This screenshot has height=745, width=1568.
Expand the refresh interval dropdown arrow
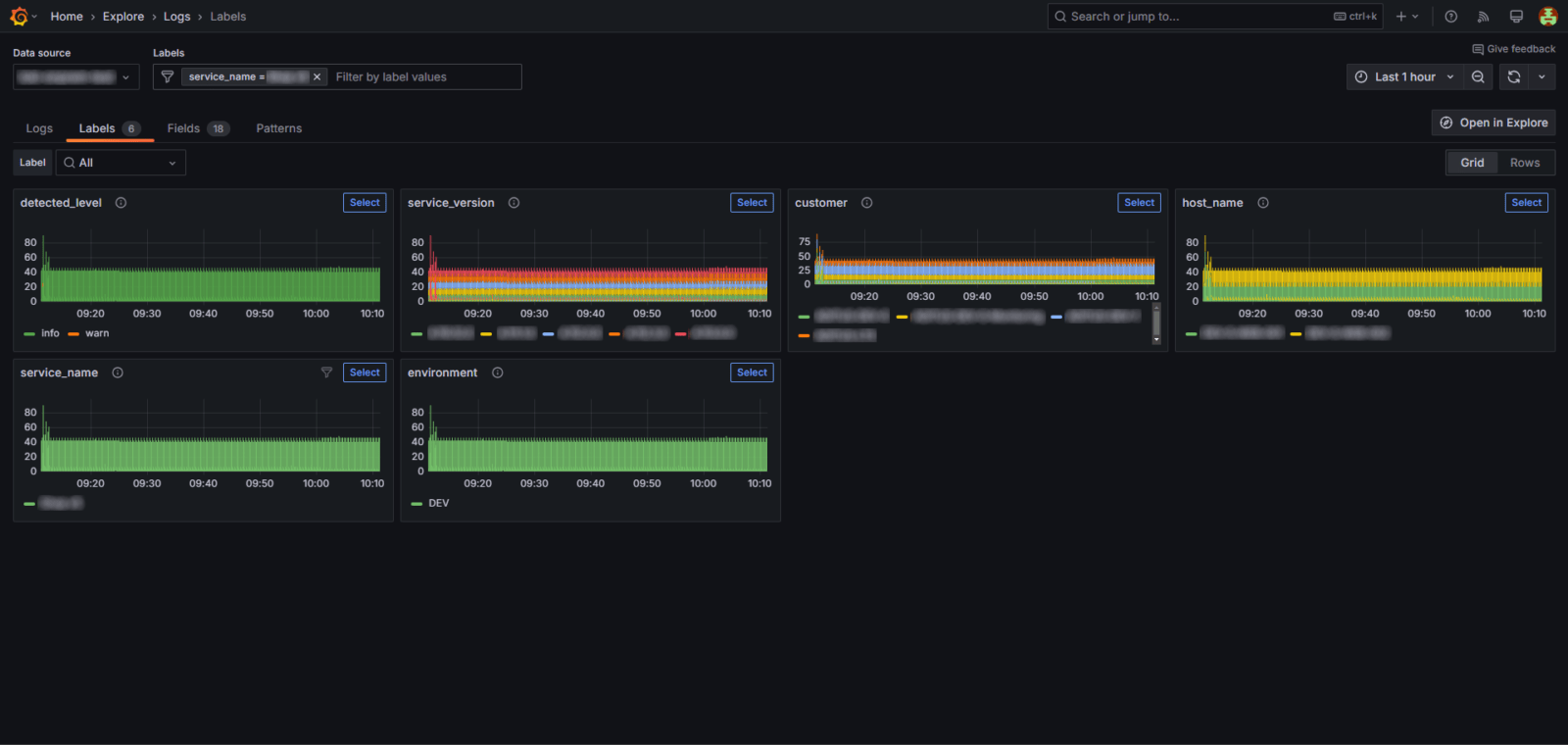coord(1542,76)
